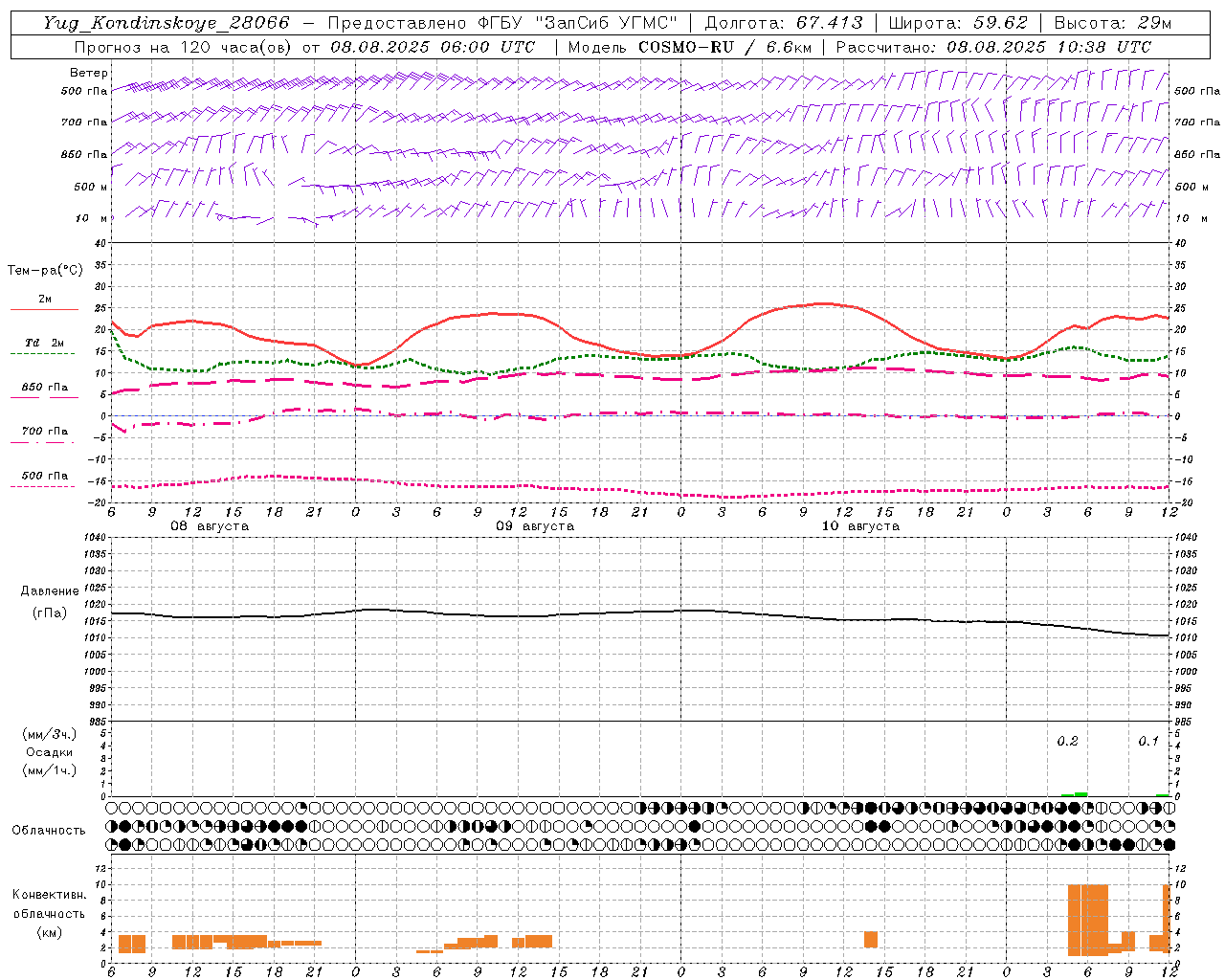Image resolution: width=1225 pixels, height=980 pixels.
Task: Click the red line sample under 2м legend
Action: point(44,310)
